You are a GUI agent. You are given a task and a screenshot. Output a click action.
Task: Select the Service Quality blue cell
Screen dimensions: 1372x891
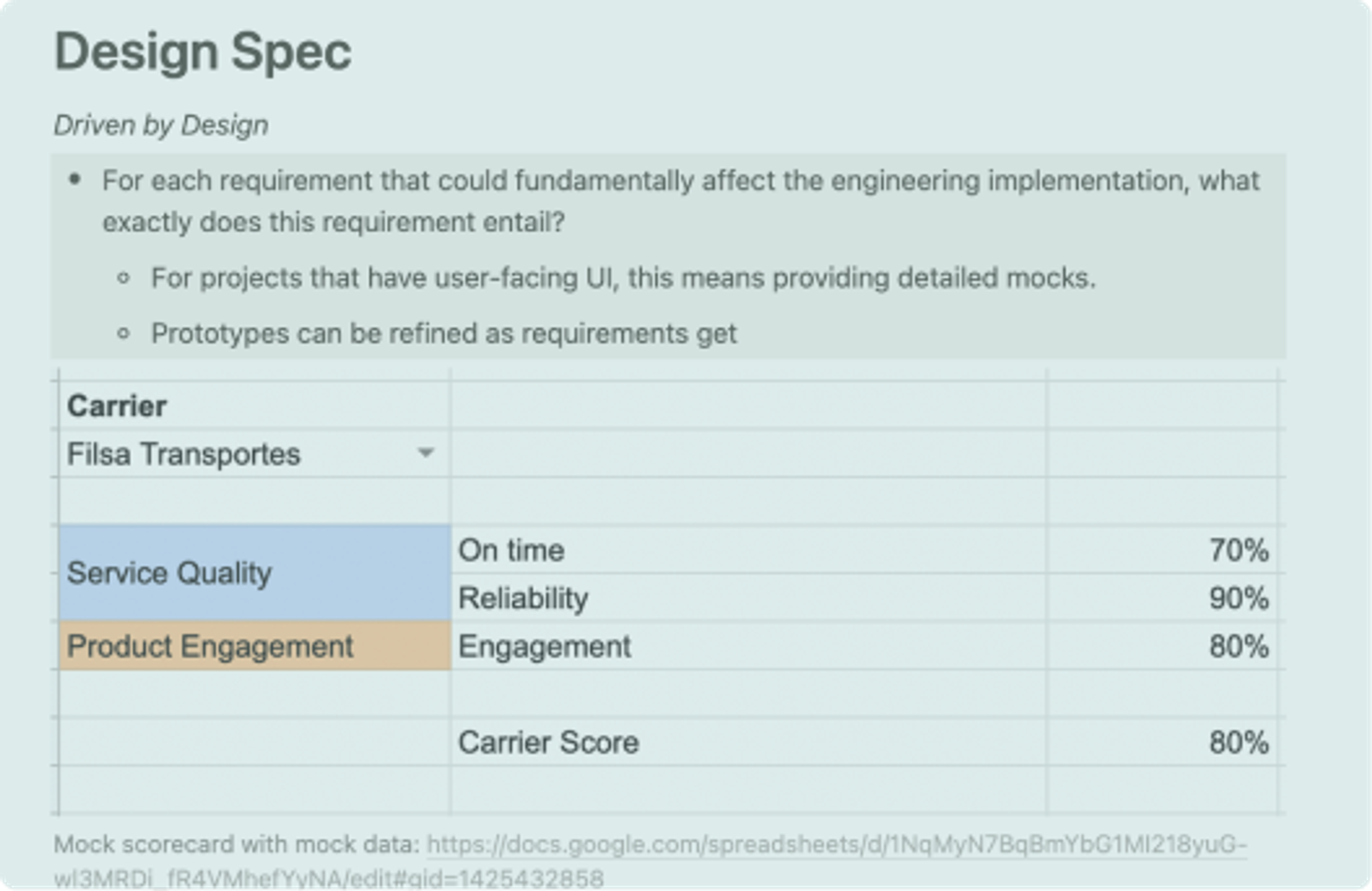[254, 572]
